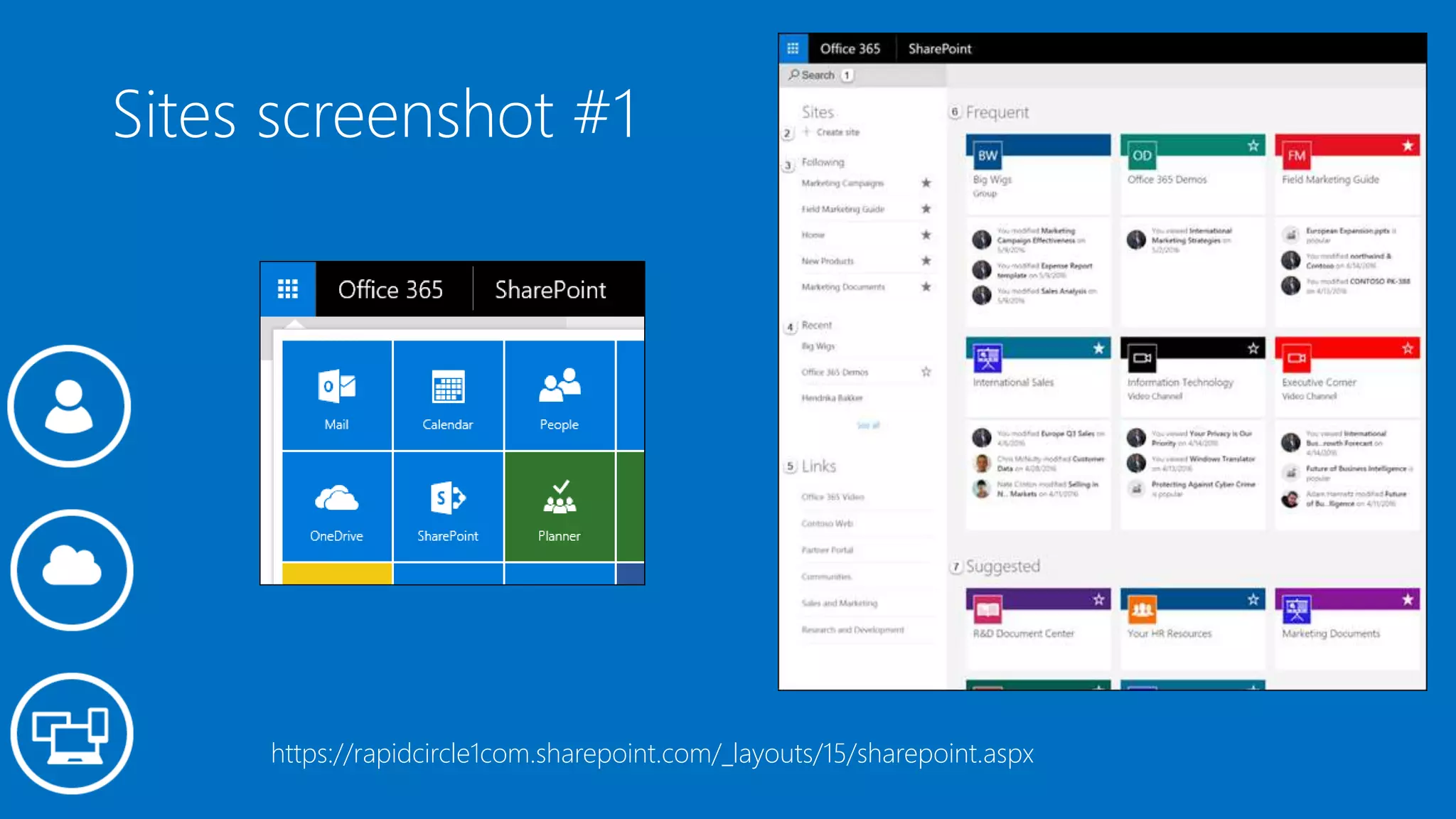
Task: Select Office 365 in the large screenshot header
Action: 850,48
